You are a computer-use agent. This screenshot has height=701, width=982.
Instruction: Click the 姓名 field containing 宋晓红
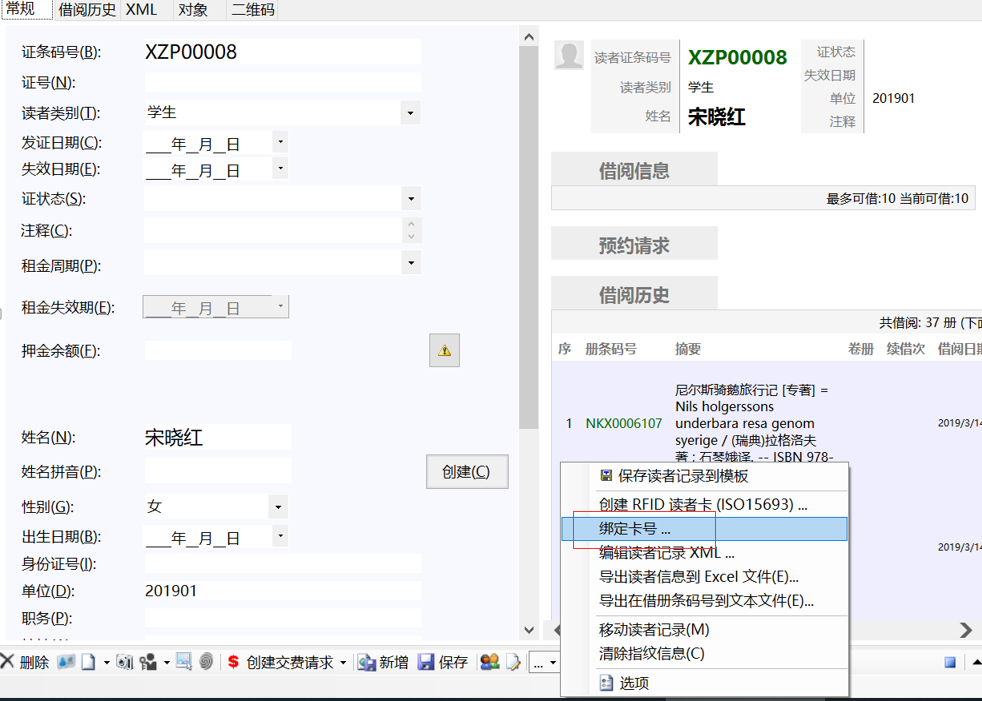218,437
